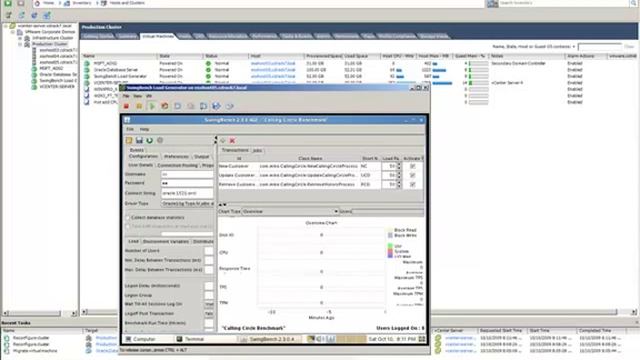Click the green refresh icon in SwingBench toolbar
The width and height of the screenshot is (640, 360).
click(x=149, y=140)
